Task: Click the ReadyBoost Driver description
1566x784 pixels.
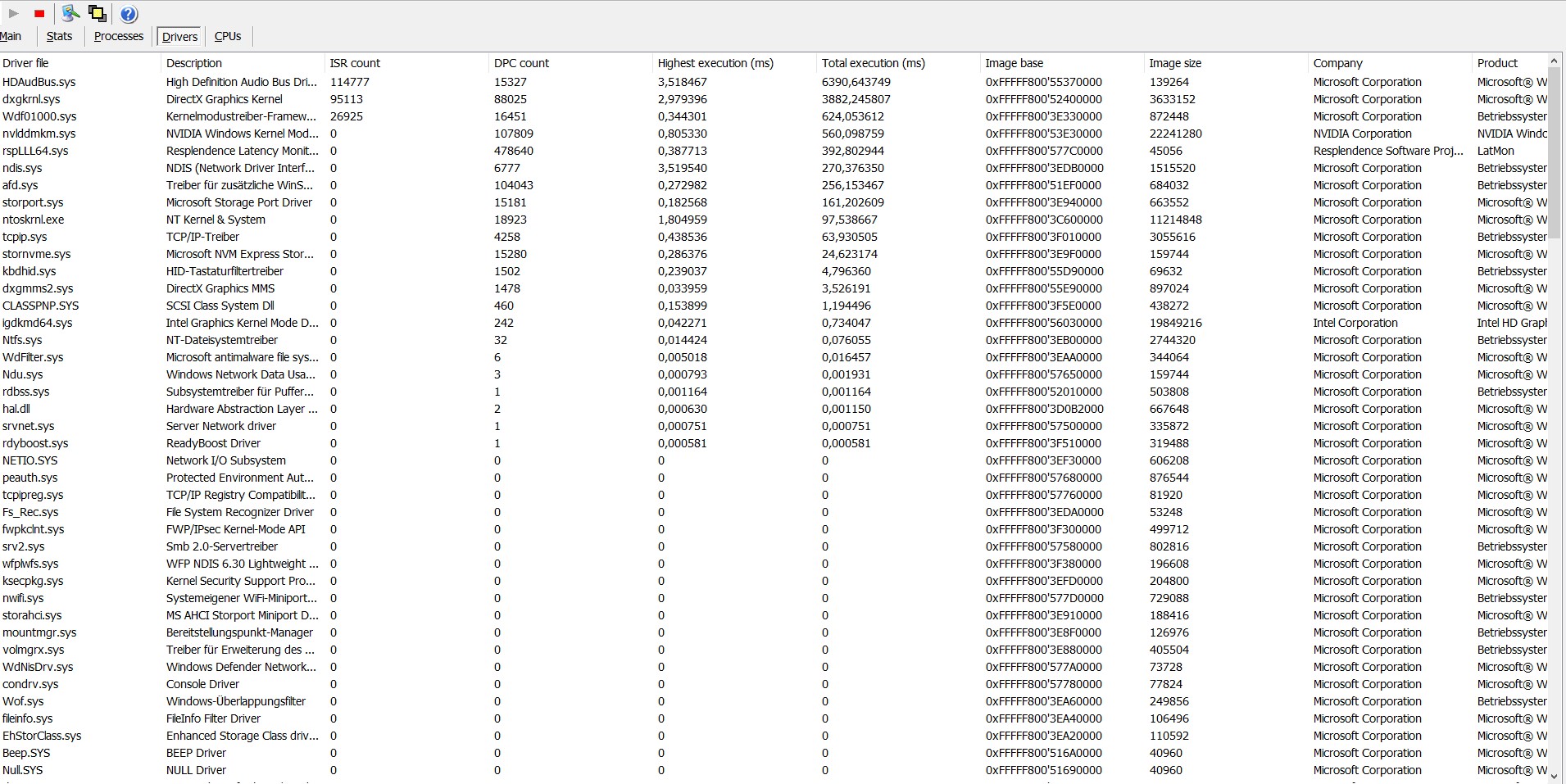Action: point(213,443)
